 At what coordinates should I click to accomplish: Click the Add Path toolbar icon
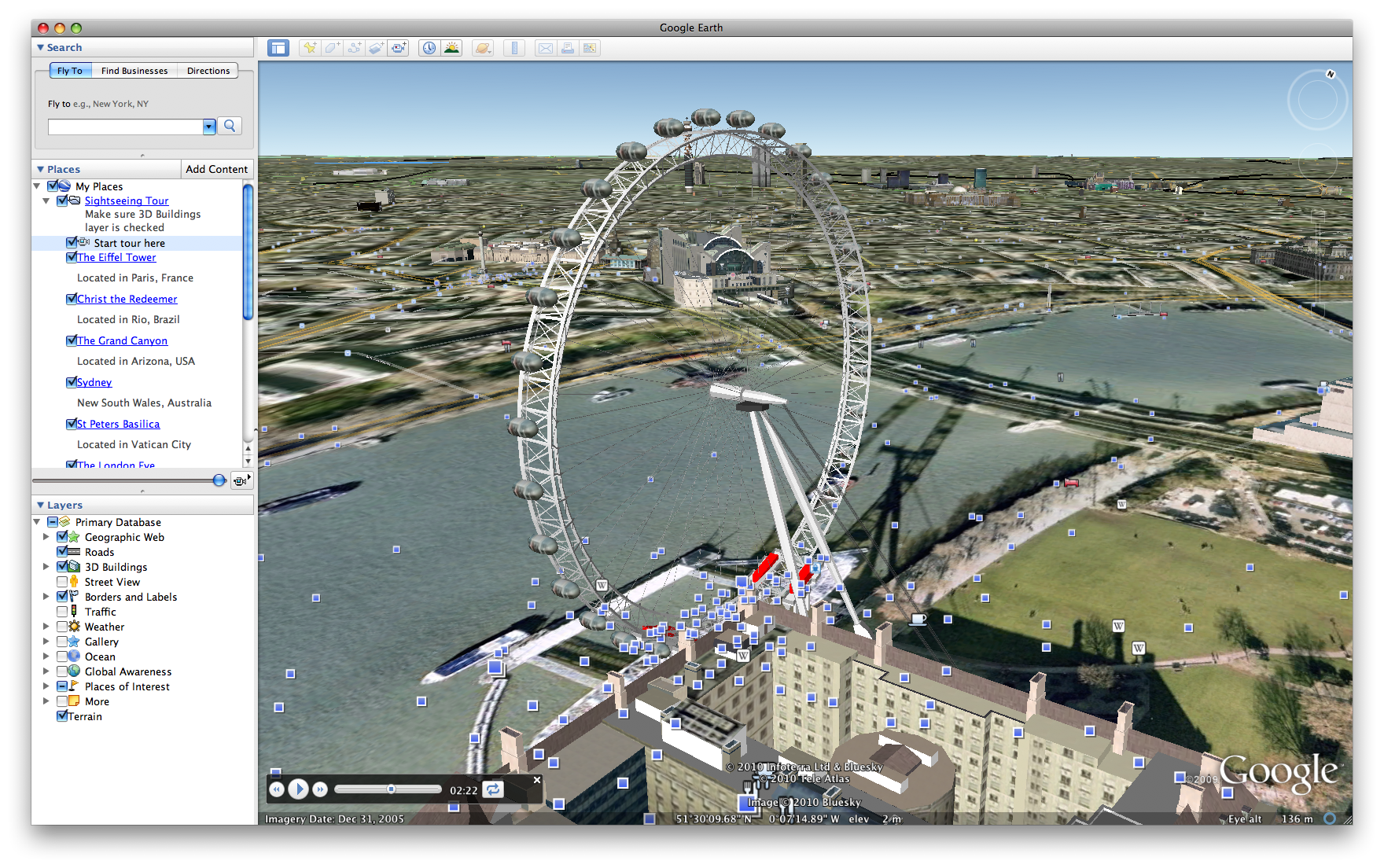click(x=355, y=48)
